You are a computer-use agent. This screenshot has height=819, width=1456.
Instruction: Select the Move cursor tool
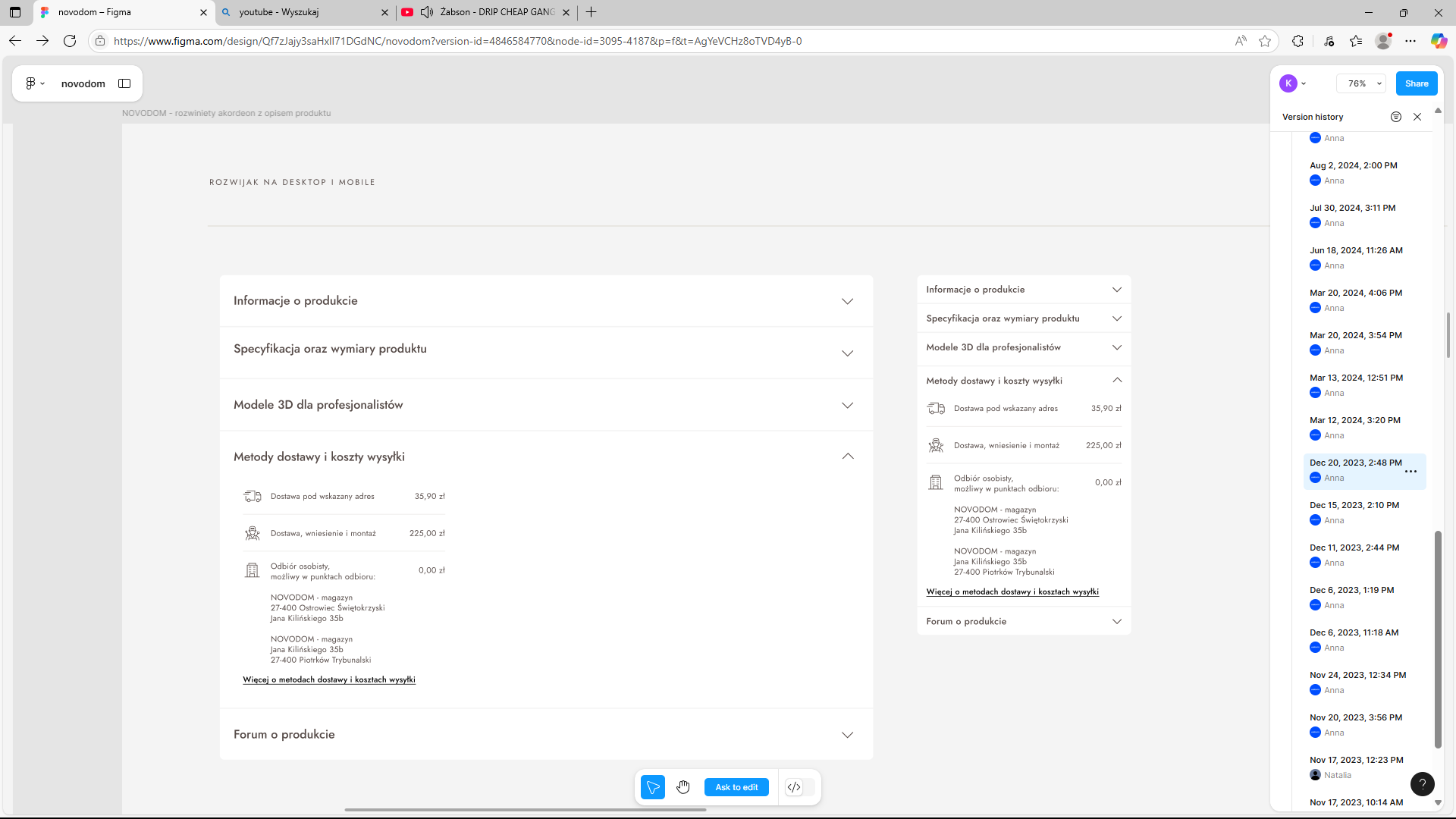coord(652,787)
